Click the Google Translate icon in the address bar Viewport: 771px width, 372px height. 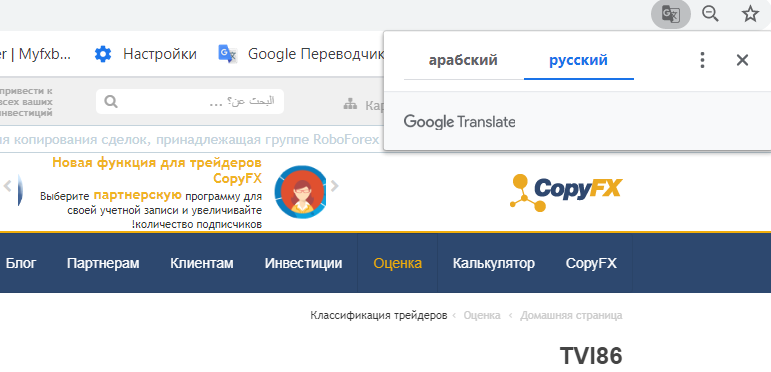pyautogui.click(x=671, y=14)
